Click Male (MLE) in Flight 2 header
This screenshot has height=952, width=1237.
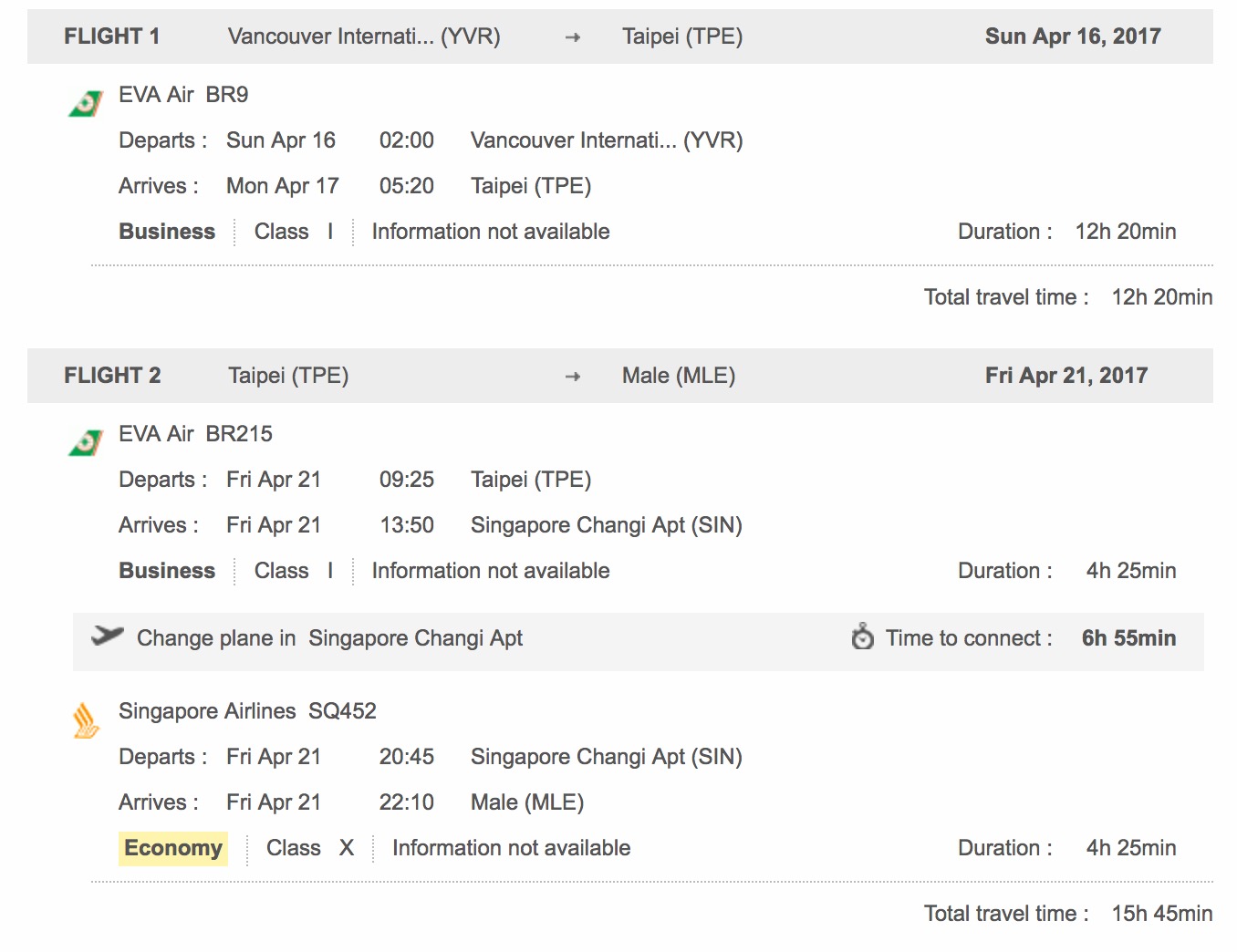point(679,376)
